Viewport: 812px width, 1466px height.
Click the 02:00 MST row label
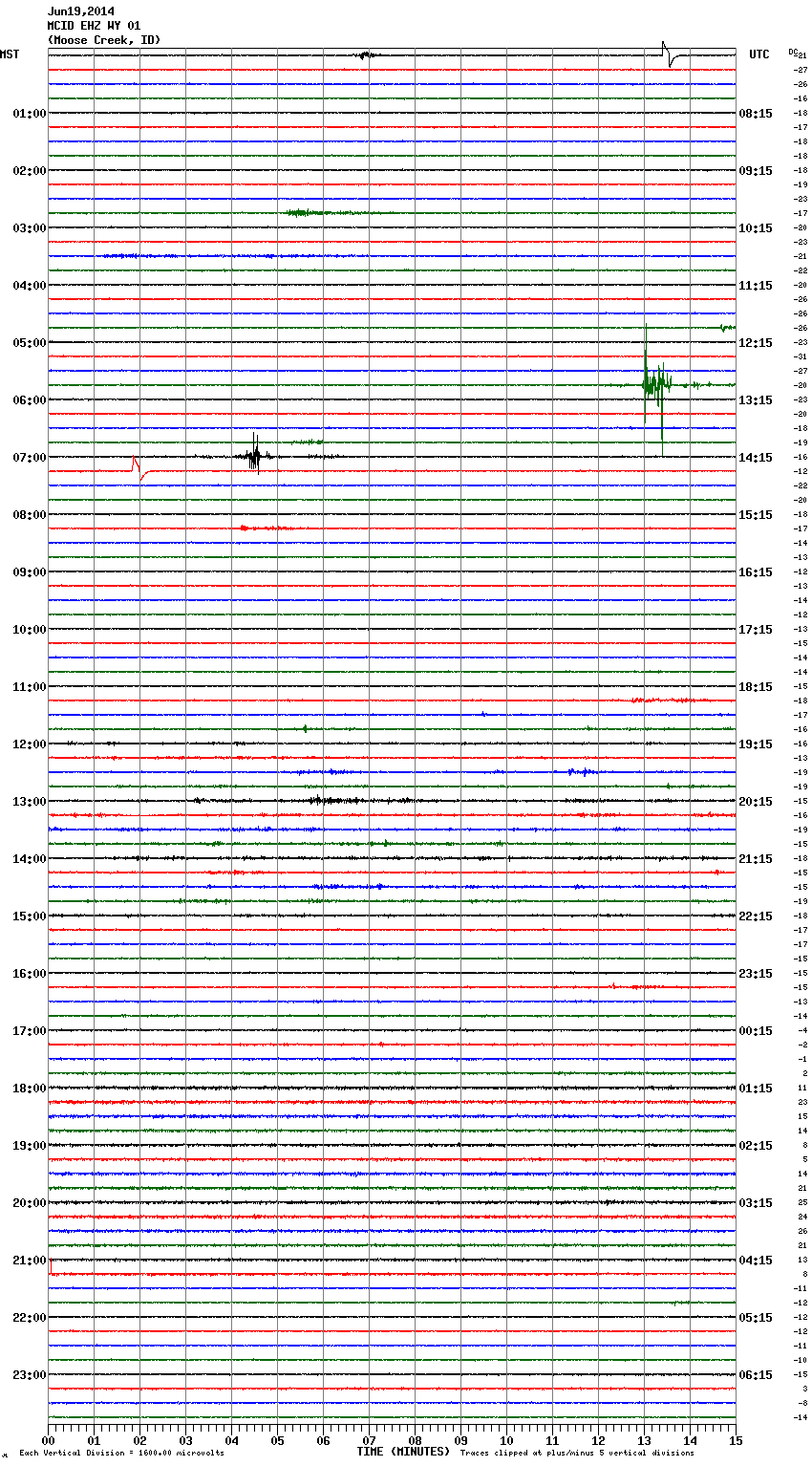tap(30, 171)
